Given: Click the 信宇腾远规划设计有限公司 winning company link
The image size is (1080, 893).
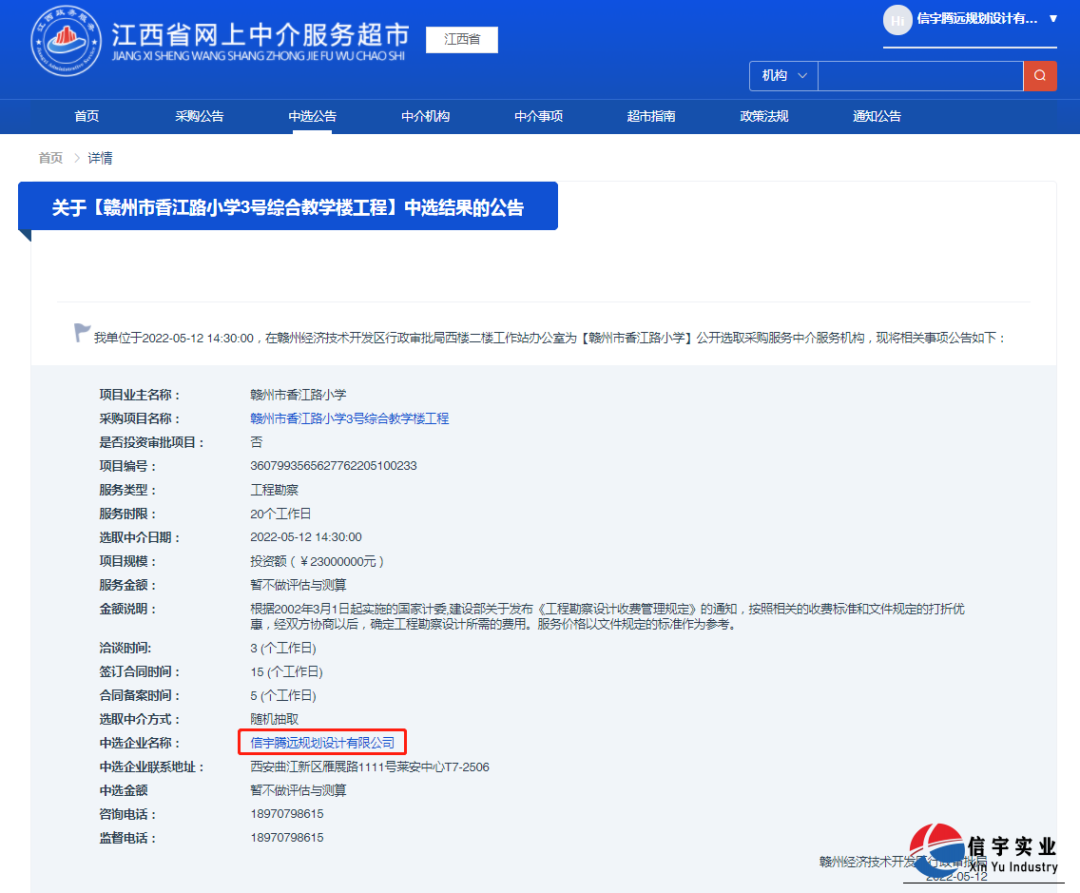Looking at the screenshot, I should (x=322, y=743).
